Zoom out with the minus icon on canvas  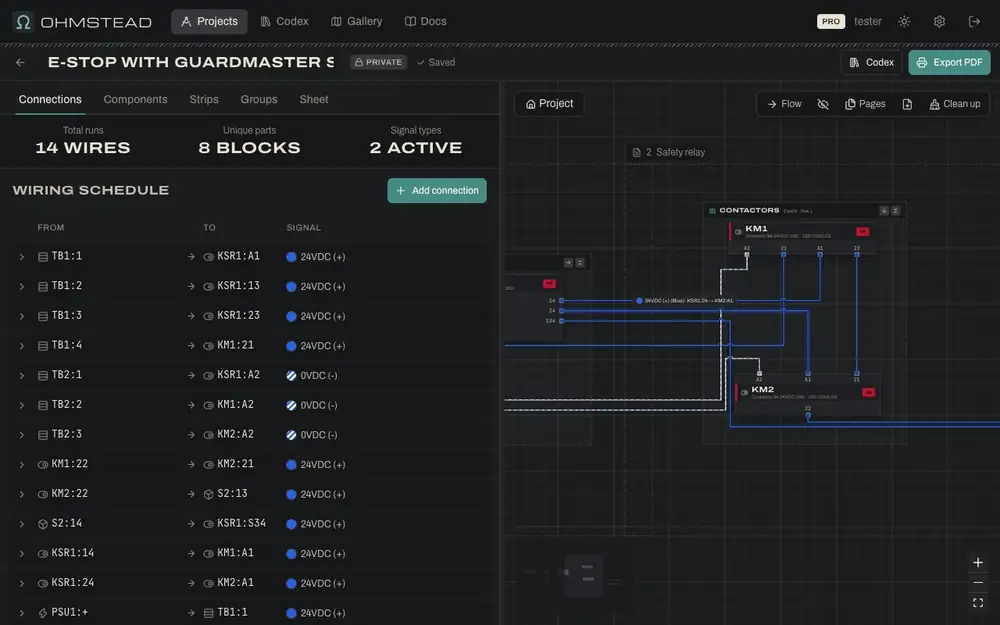pyautogui.click(x=978, y=583)
